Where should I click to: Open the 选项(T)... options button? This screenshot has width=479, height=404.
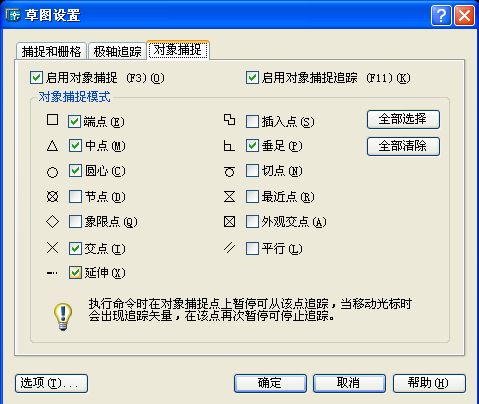(x=51, y=383)
